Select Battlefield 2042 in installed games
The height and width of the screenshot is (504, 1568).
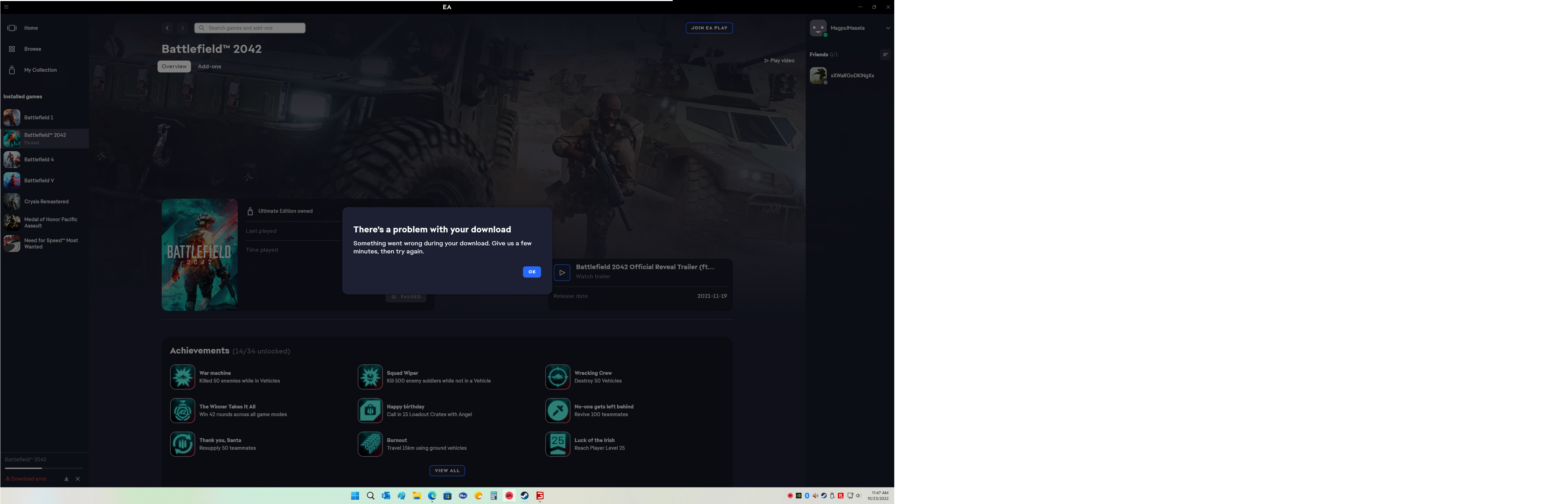44,139
